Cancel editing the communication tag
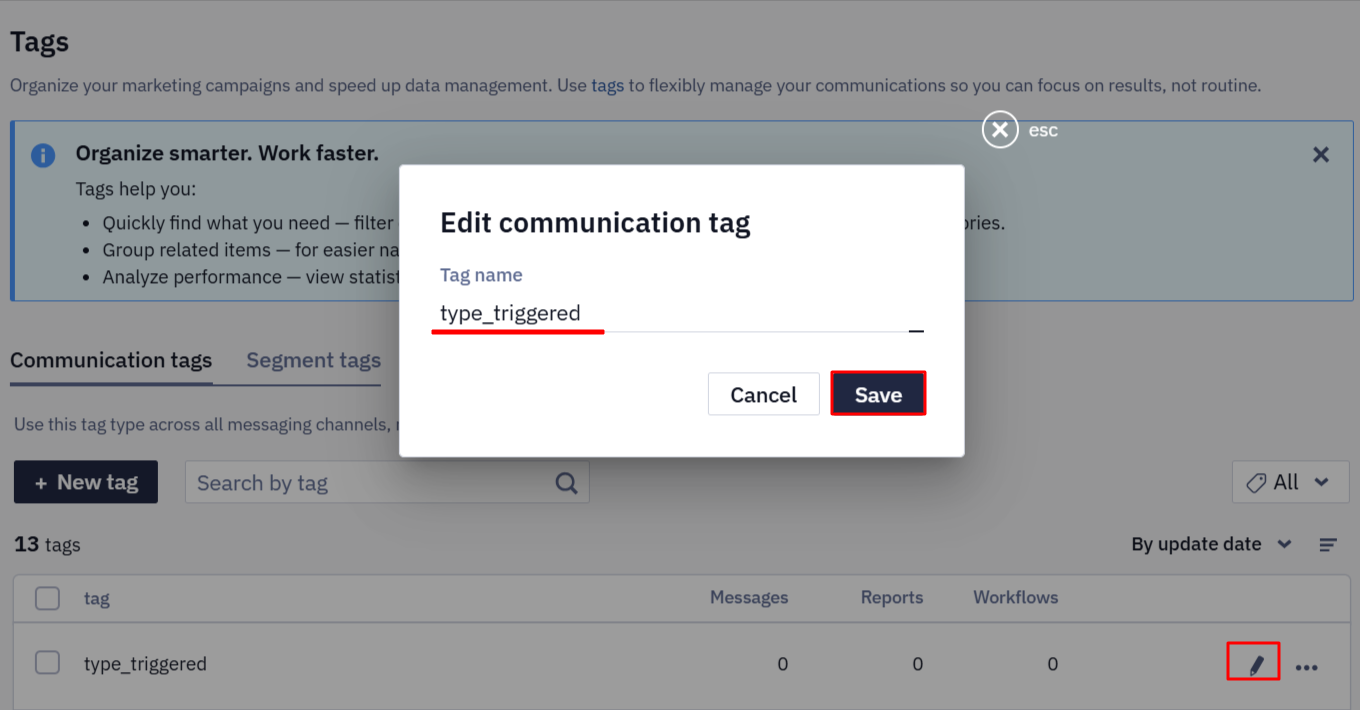This screenshot has width=1360, height=710. [764, 394]
